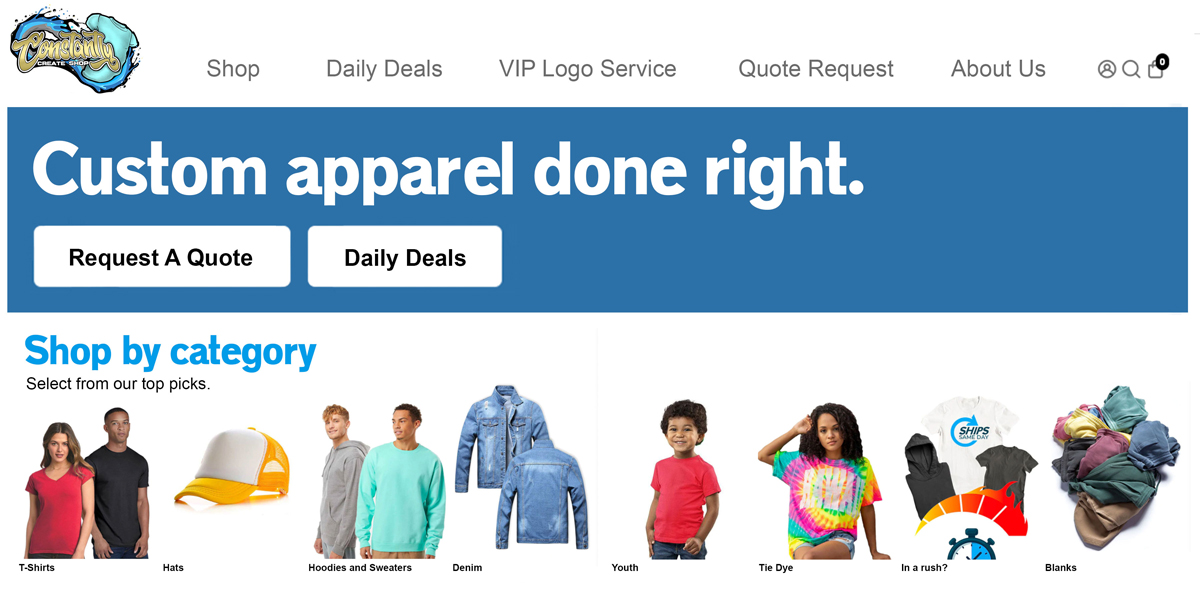Open the Youth category kid photo
This screenshot has height=592, width=1200.
(684, 479)
